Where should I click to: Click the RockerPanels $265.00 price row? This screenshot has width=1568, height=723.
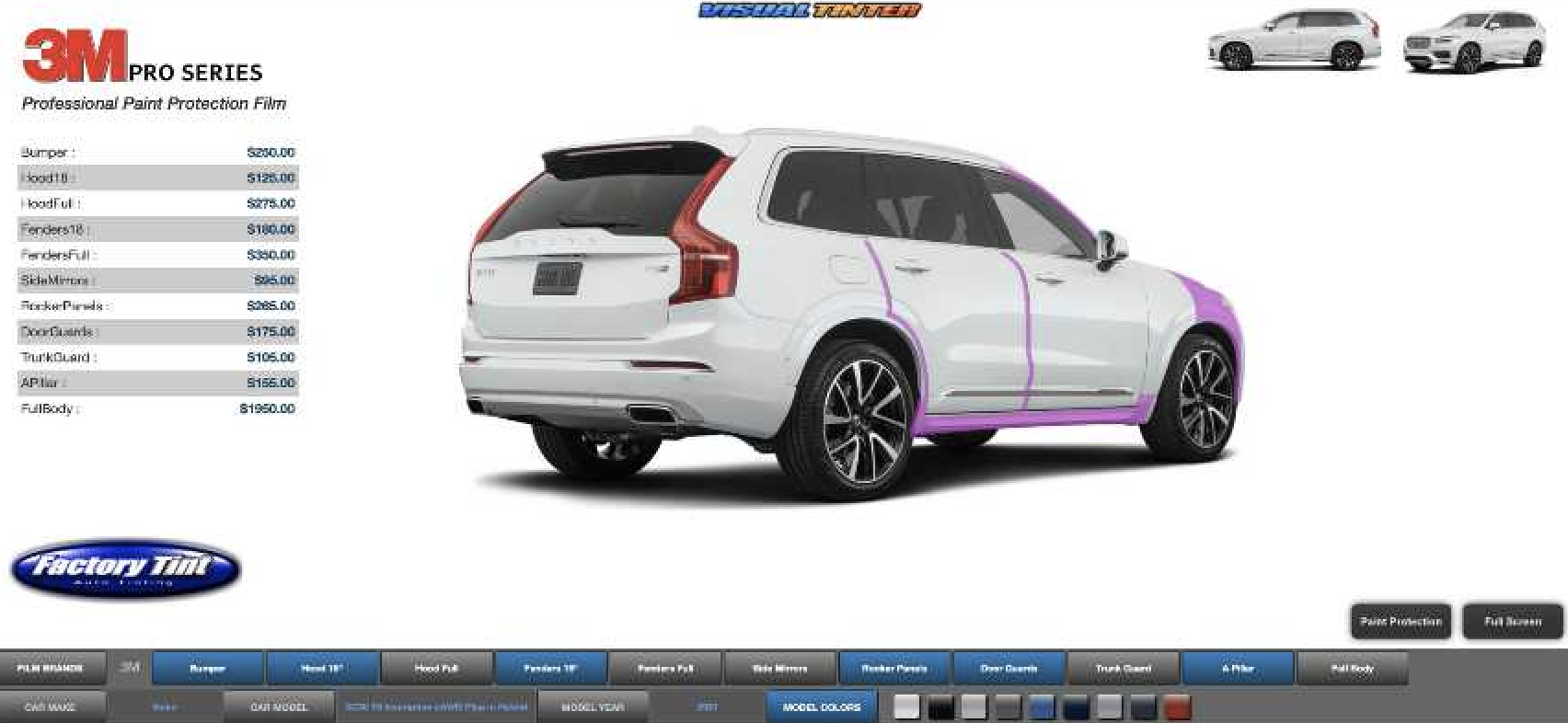(x=158, y=305)
